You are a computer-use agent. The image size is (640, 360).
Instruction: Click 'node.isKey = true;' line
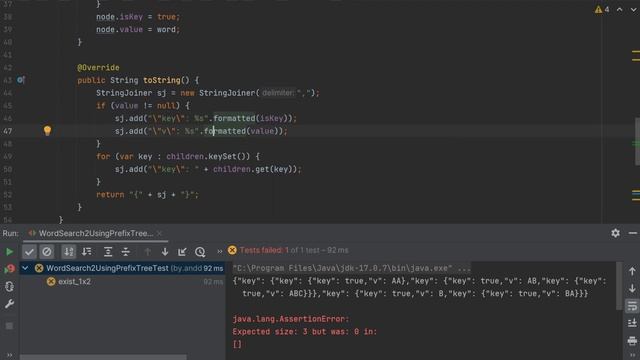(138, 17)
